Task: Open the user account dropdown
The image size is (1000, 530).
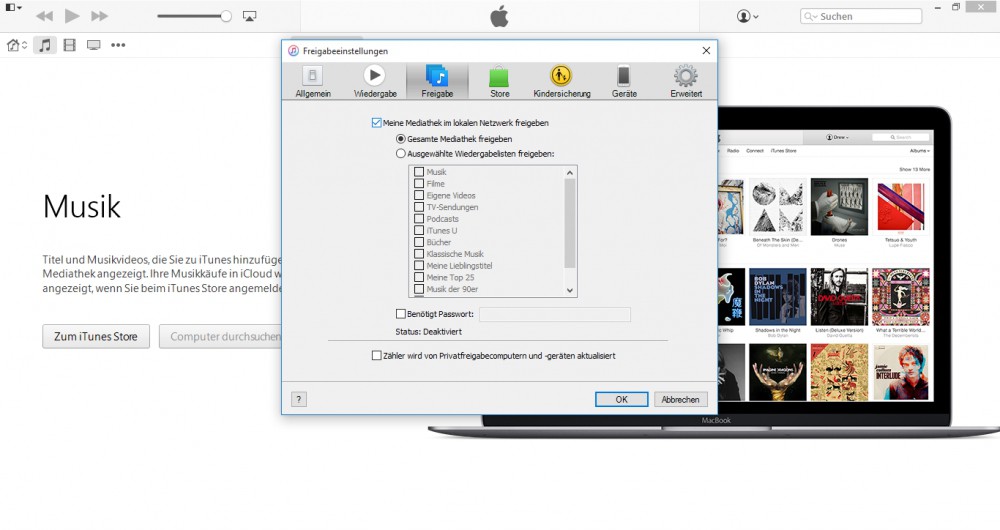Action: point(747,17)
